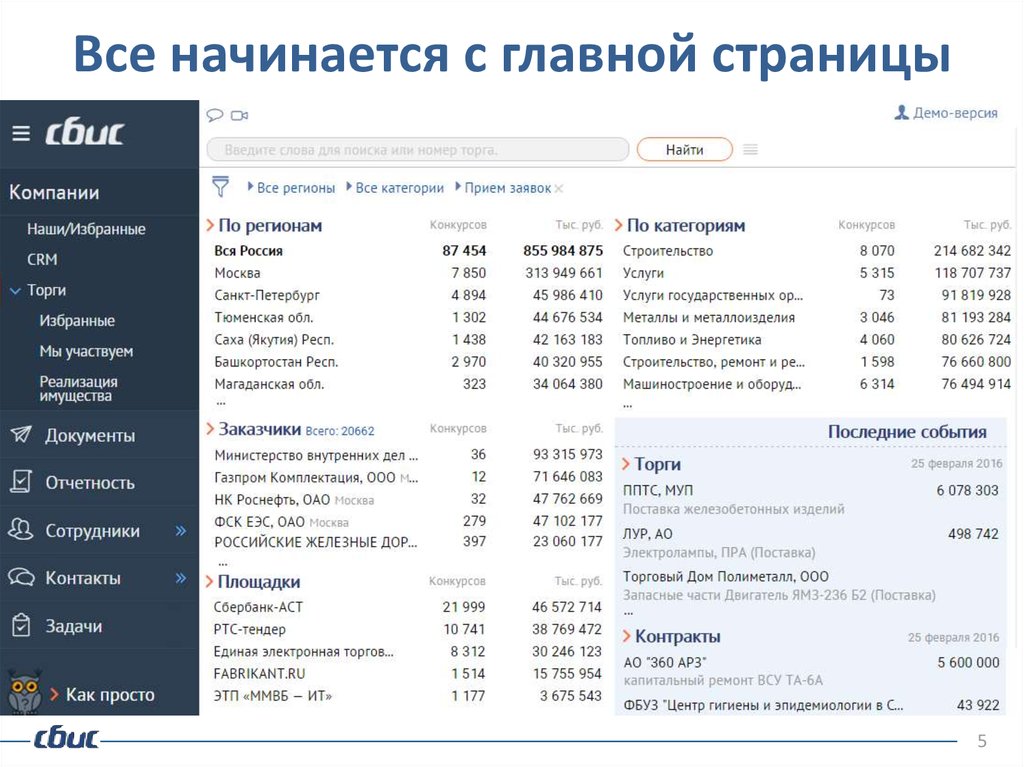
Task: Click the video call icon
Action: click(238, 115)
